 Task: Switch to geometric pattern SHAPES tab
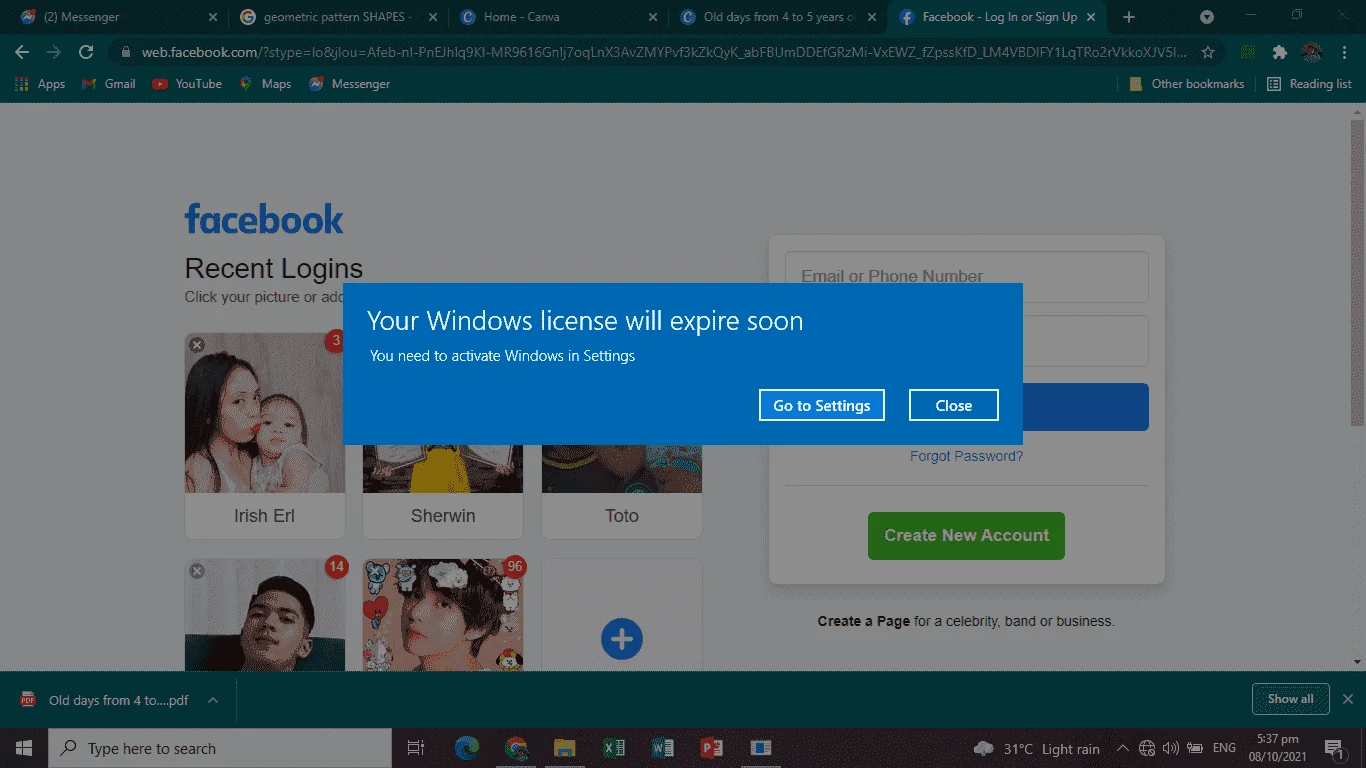(x=338, y=17)
